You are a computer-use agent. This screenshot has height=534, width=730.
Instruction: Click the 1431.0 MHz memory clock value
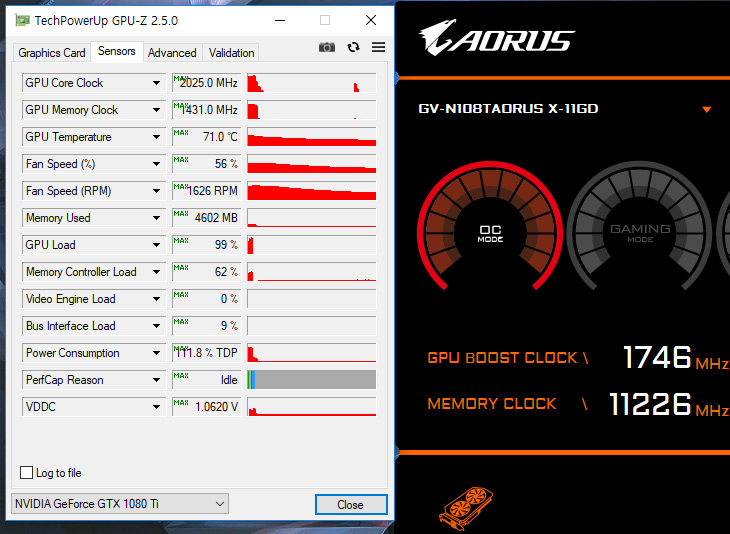(x=207, y=110)
